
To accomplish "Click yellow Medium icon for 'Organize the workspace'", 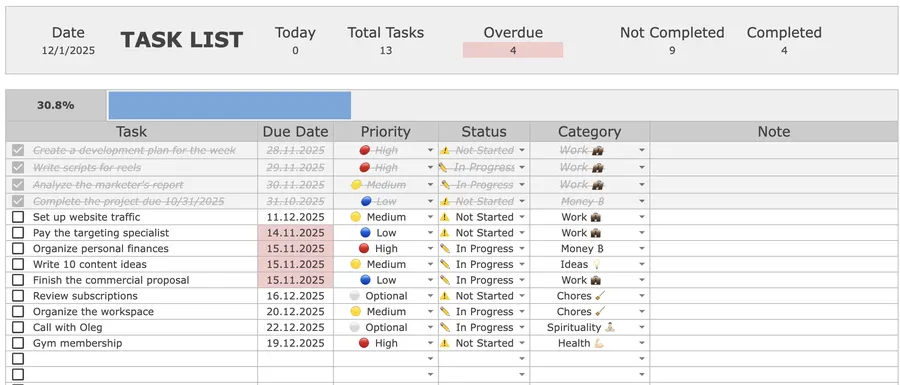I will (356, 312).
